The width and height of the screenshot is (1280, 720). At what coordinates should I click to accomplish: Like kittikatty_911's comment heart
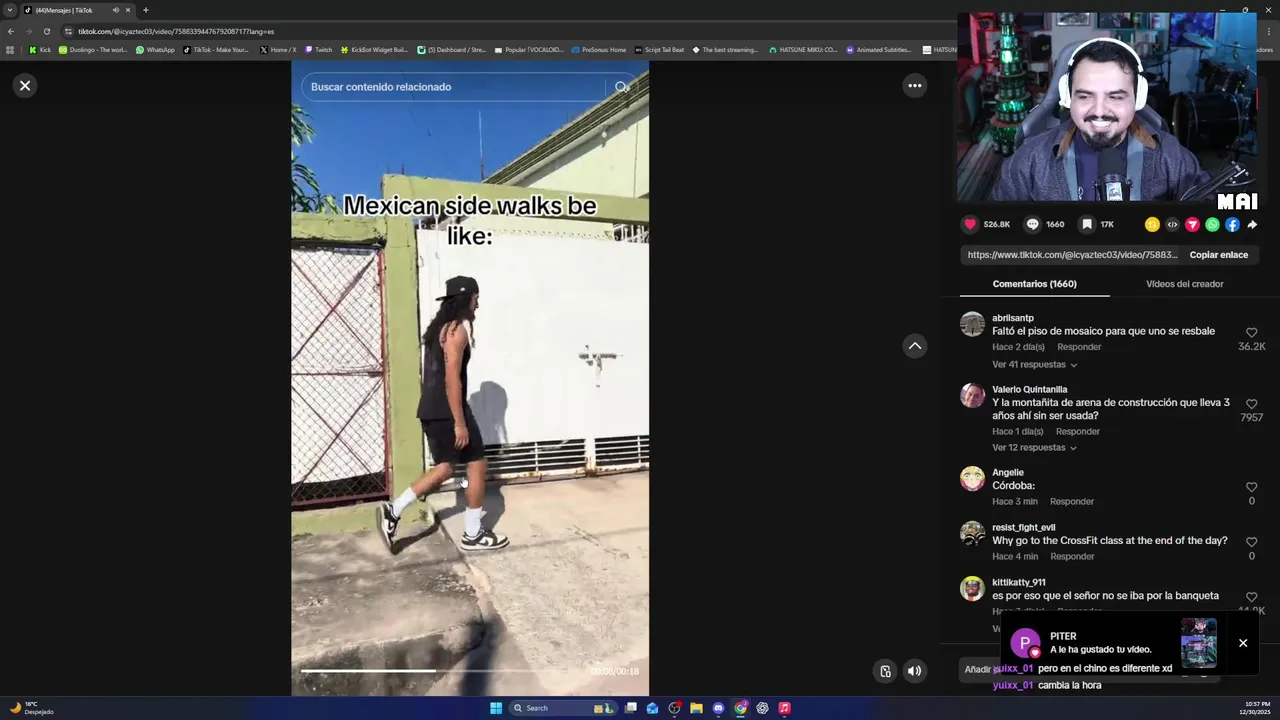pos(1251,597)
